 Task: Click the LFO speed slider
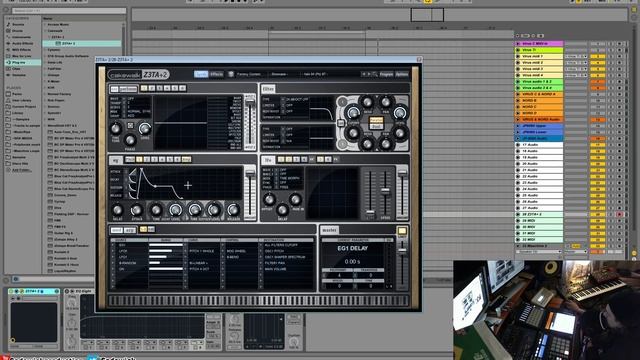click(x=385, y=194)
